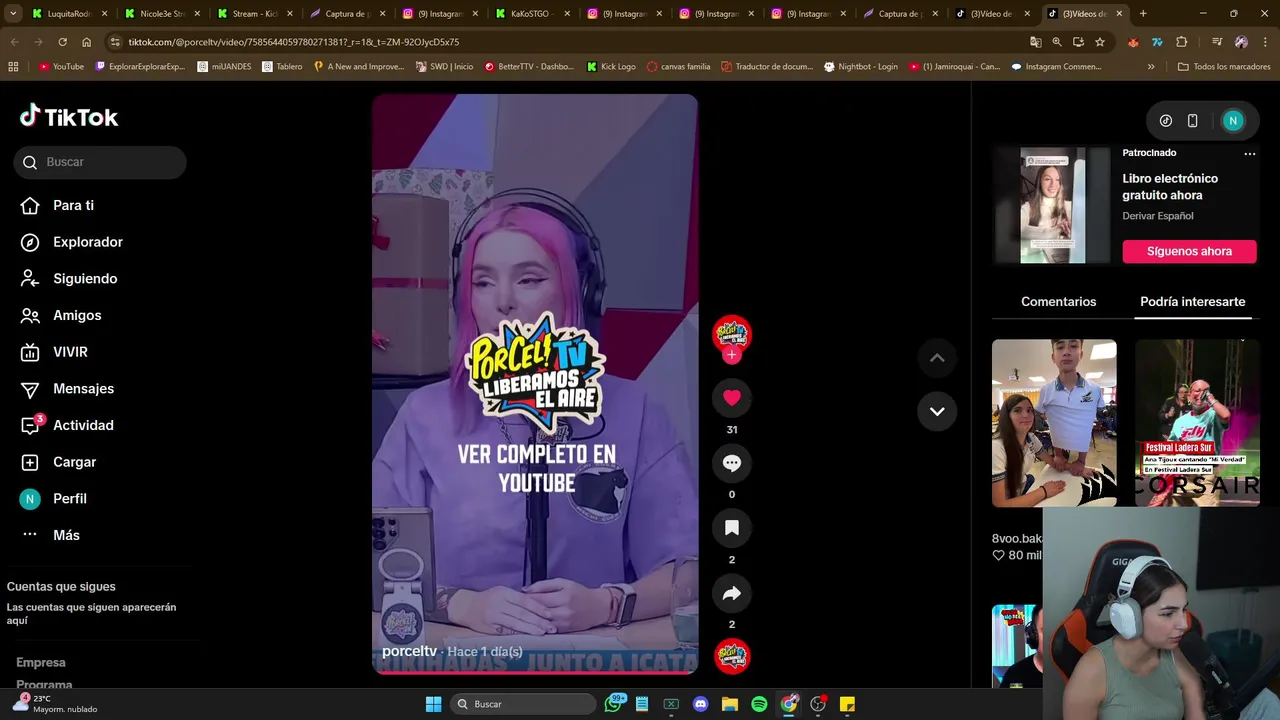Reload the page in the browser
Screen dimensions: 1280x720
[x=62, y=42]
